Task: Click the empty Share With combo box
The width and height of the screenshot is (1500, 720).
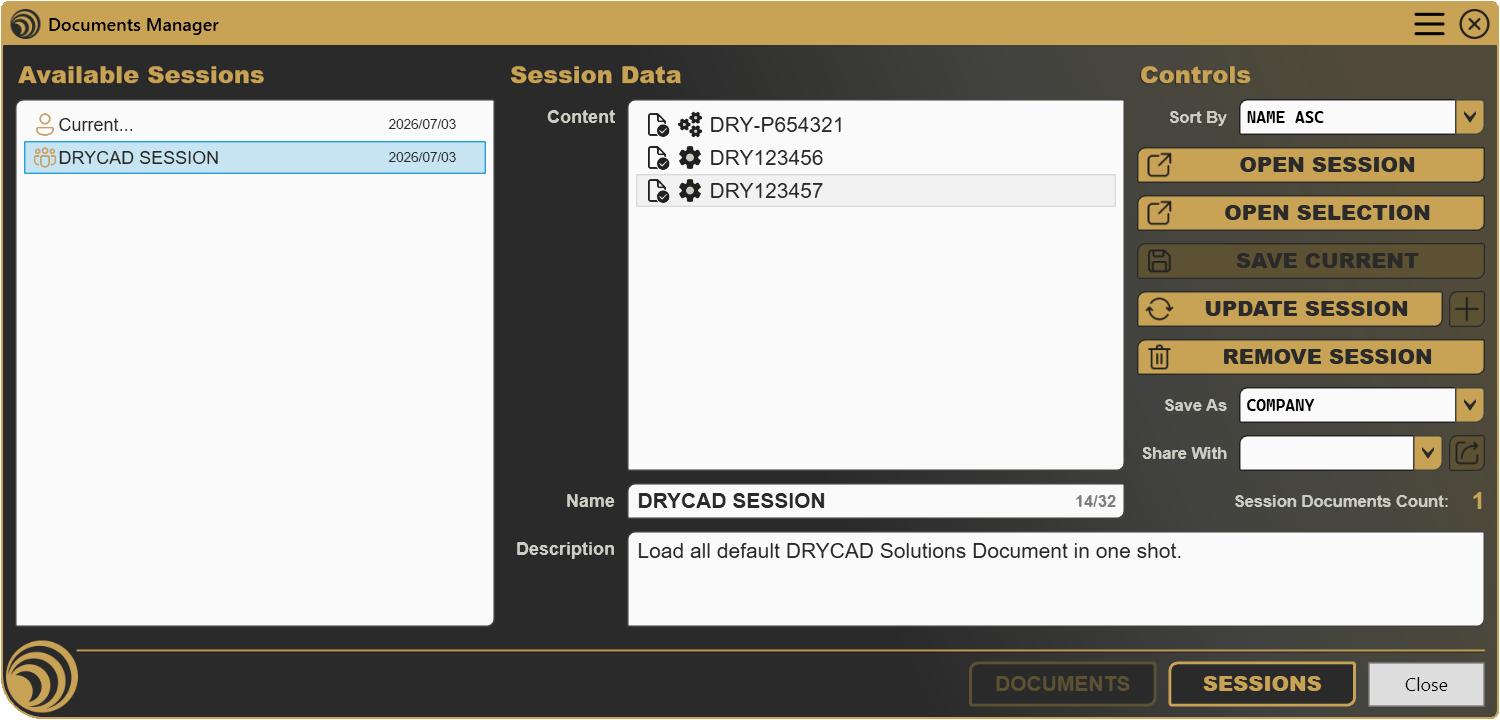Action: [x=1327, y=453]
